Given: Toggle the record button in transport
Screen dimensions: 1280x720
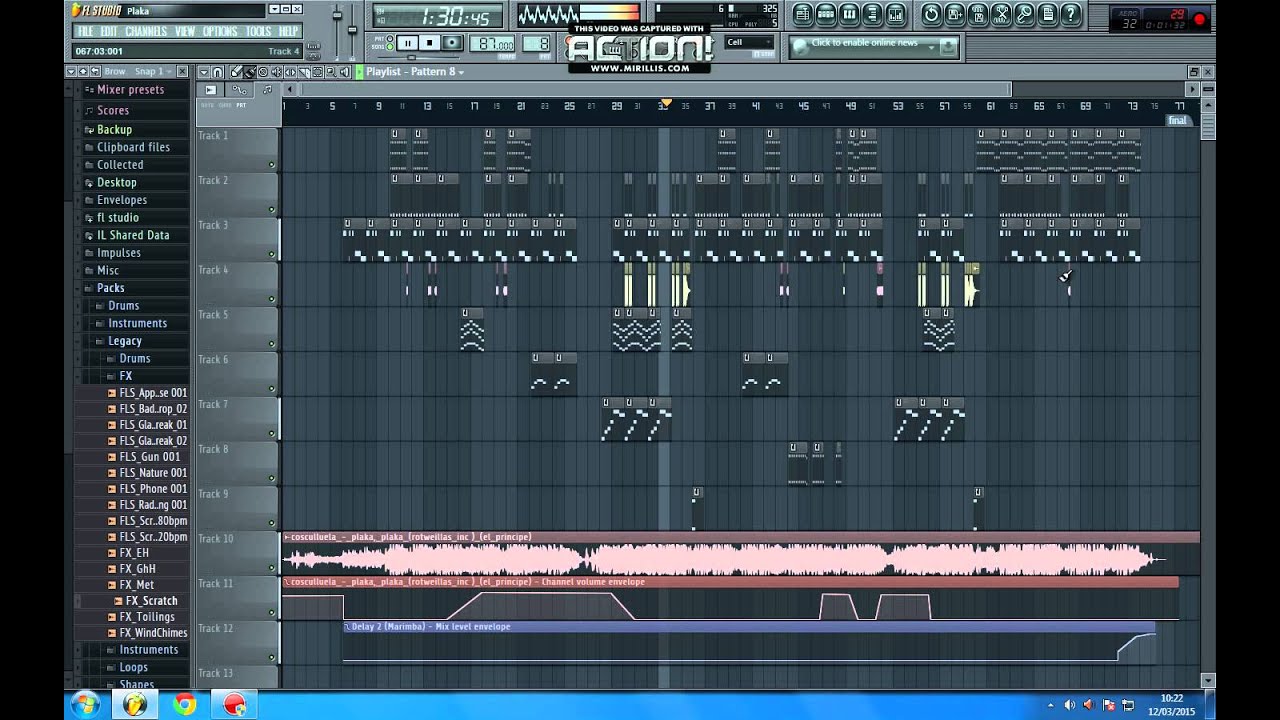Looking at the screenshot, I should pos(452,43).
